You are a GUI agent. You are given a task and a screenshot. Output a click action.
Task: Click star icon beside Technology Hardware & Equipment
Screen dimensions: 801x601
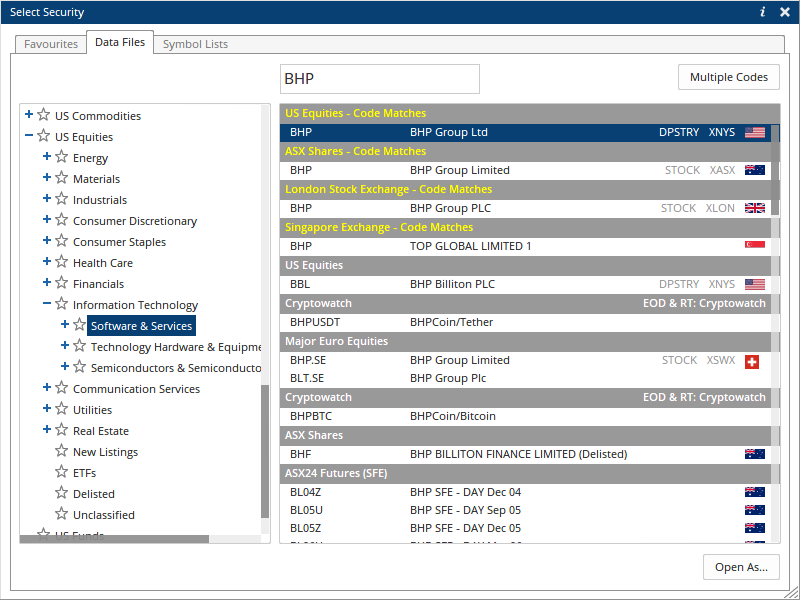coord(80,345)
